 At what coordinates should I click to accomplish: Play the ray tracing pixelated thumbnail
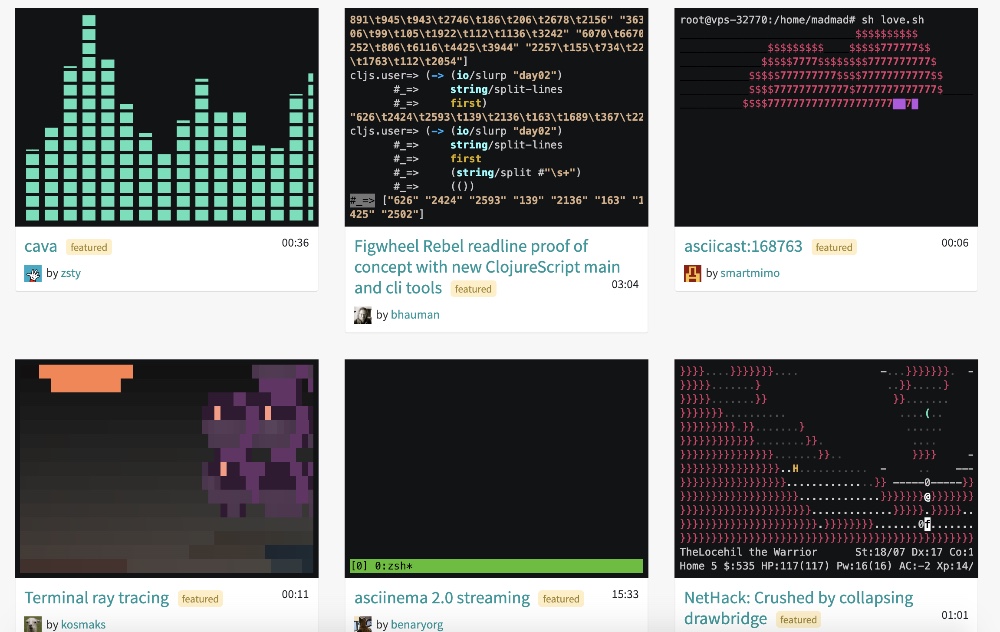[167, 468]
